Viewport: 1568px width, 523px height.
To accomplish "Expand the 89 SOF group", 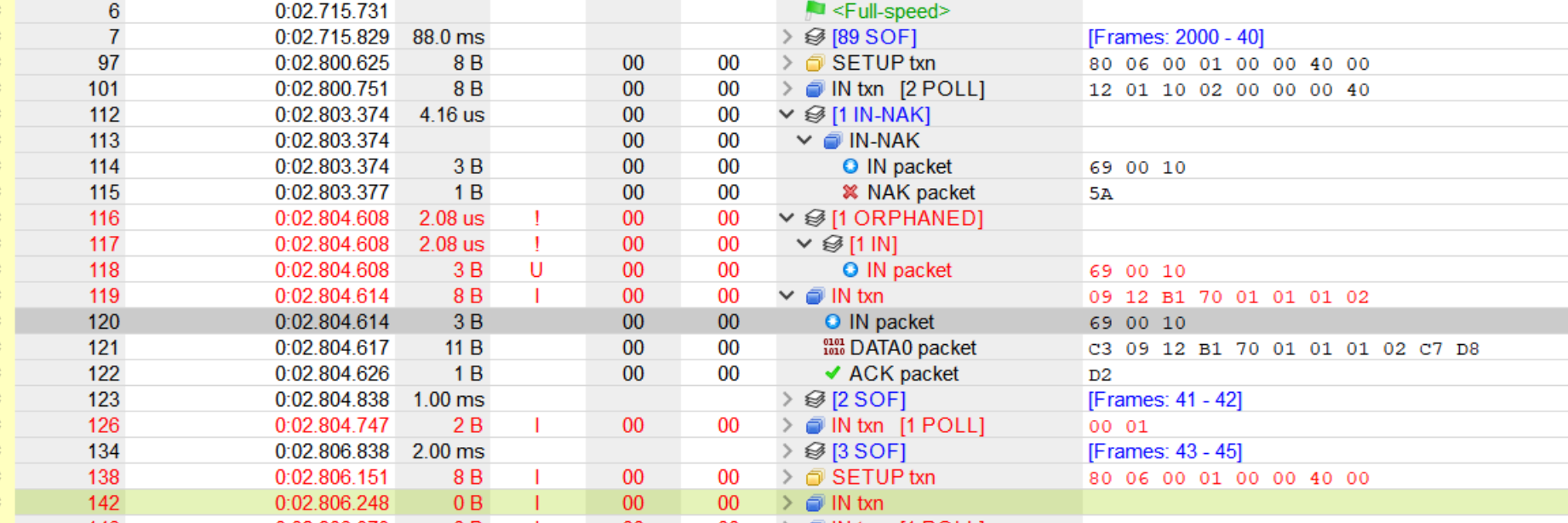I will [787, 37].
